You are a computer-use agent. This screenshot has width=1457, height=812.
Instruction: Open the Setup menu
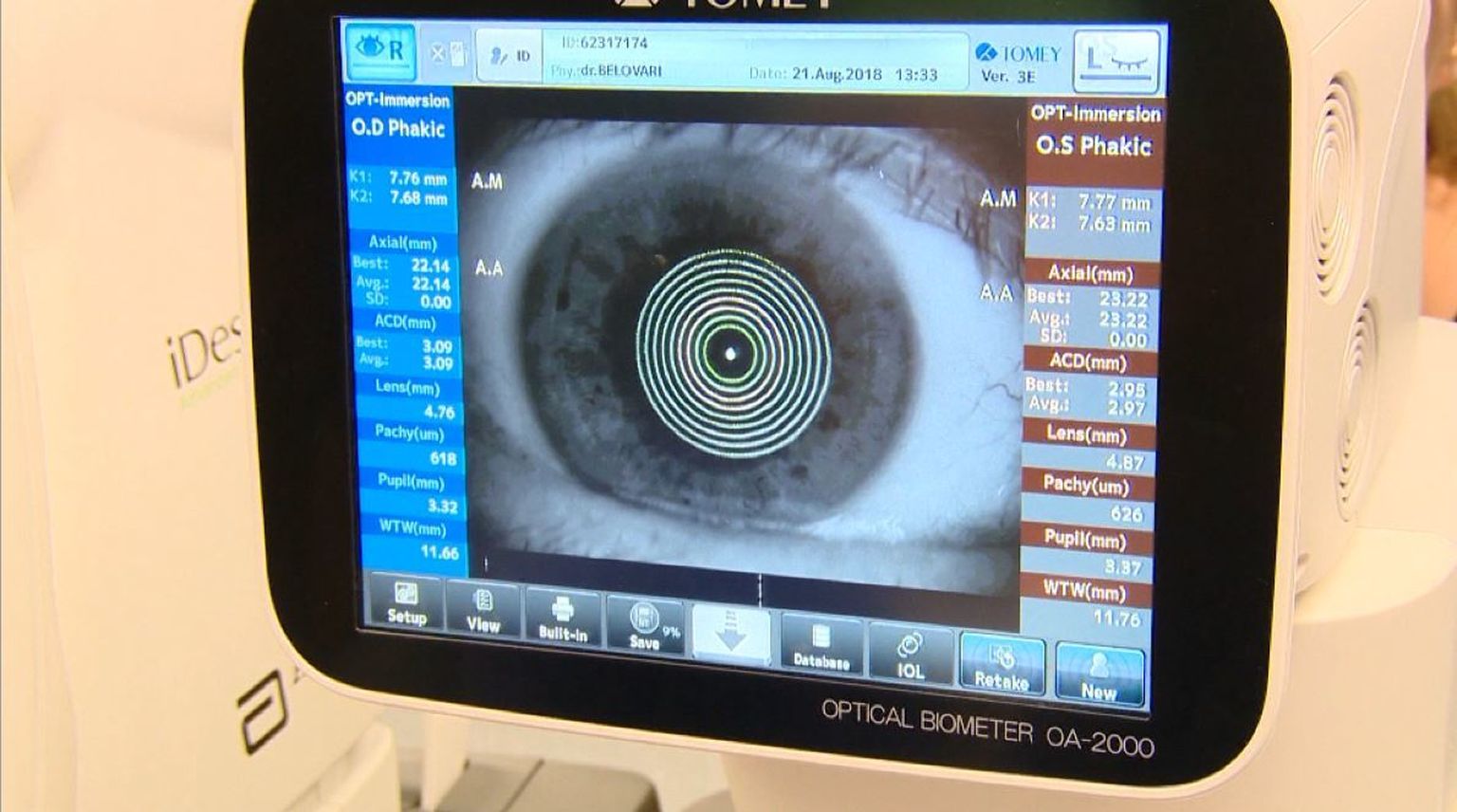406,603
